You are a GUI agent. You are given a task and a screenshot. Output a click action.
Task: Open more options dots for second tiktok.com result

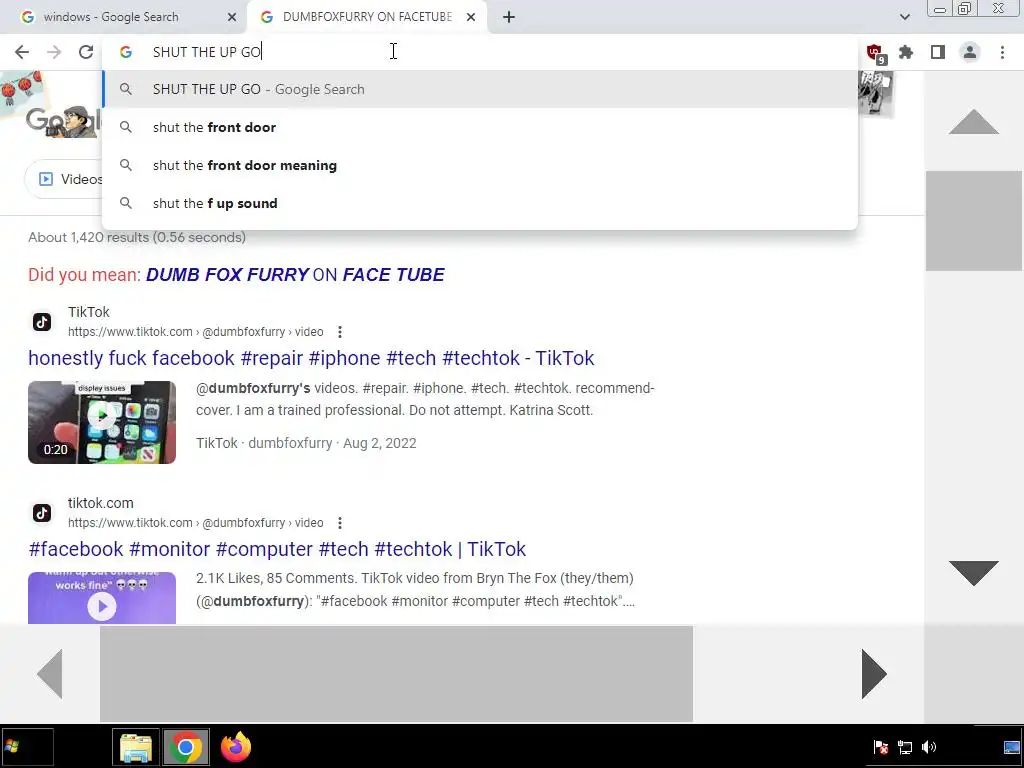click(x=340, y=522)
